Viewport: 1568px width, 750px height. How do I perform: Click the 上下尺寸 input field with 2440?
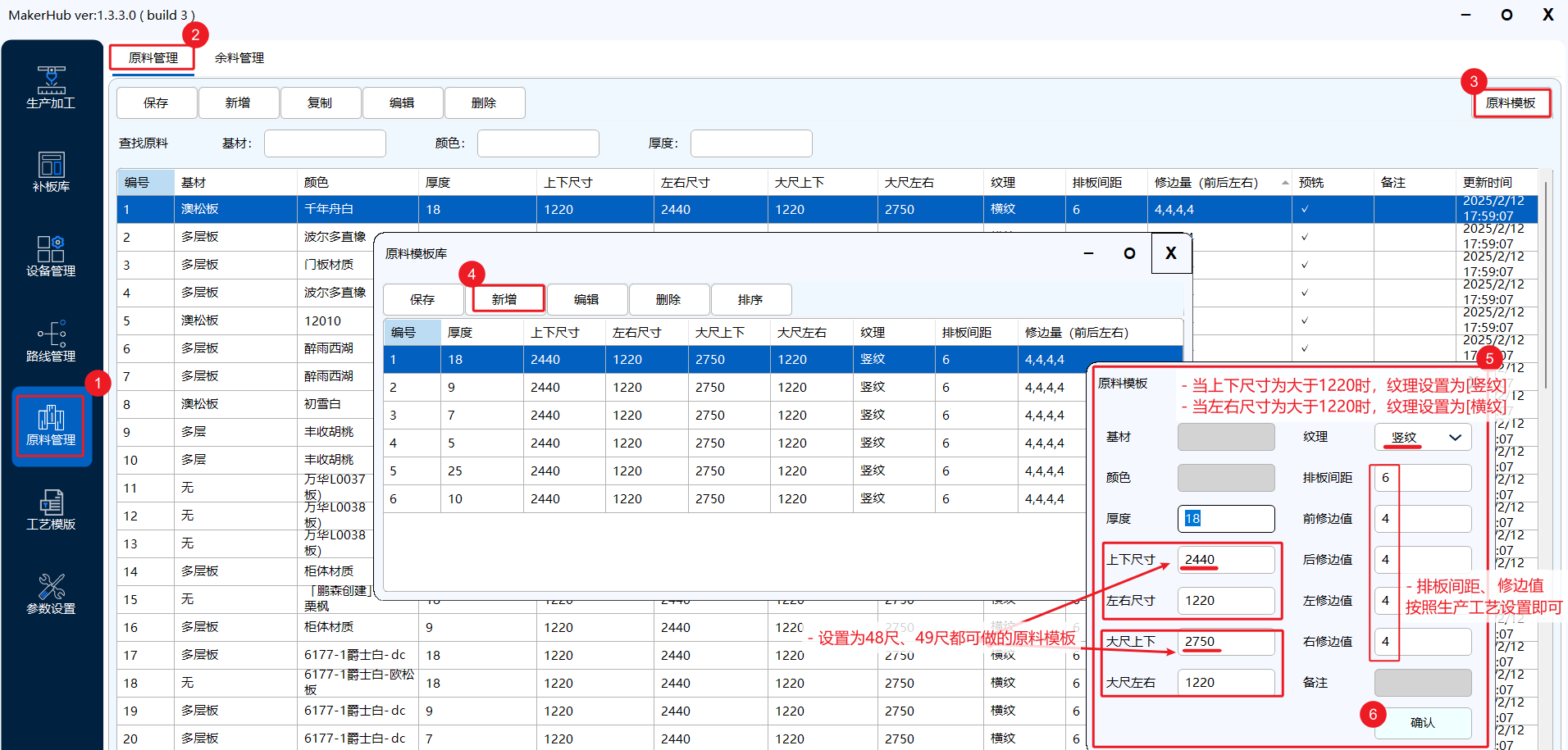(x=1225, y=559)
